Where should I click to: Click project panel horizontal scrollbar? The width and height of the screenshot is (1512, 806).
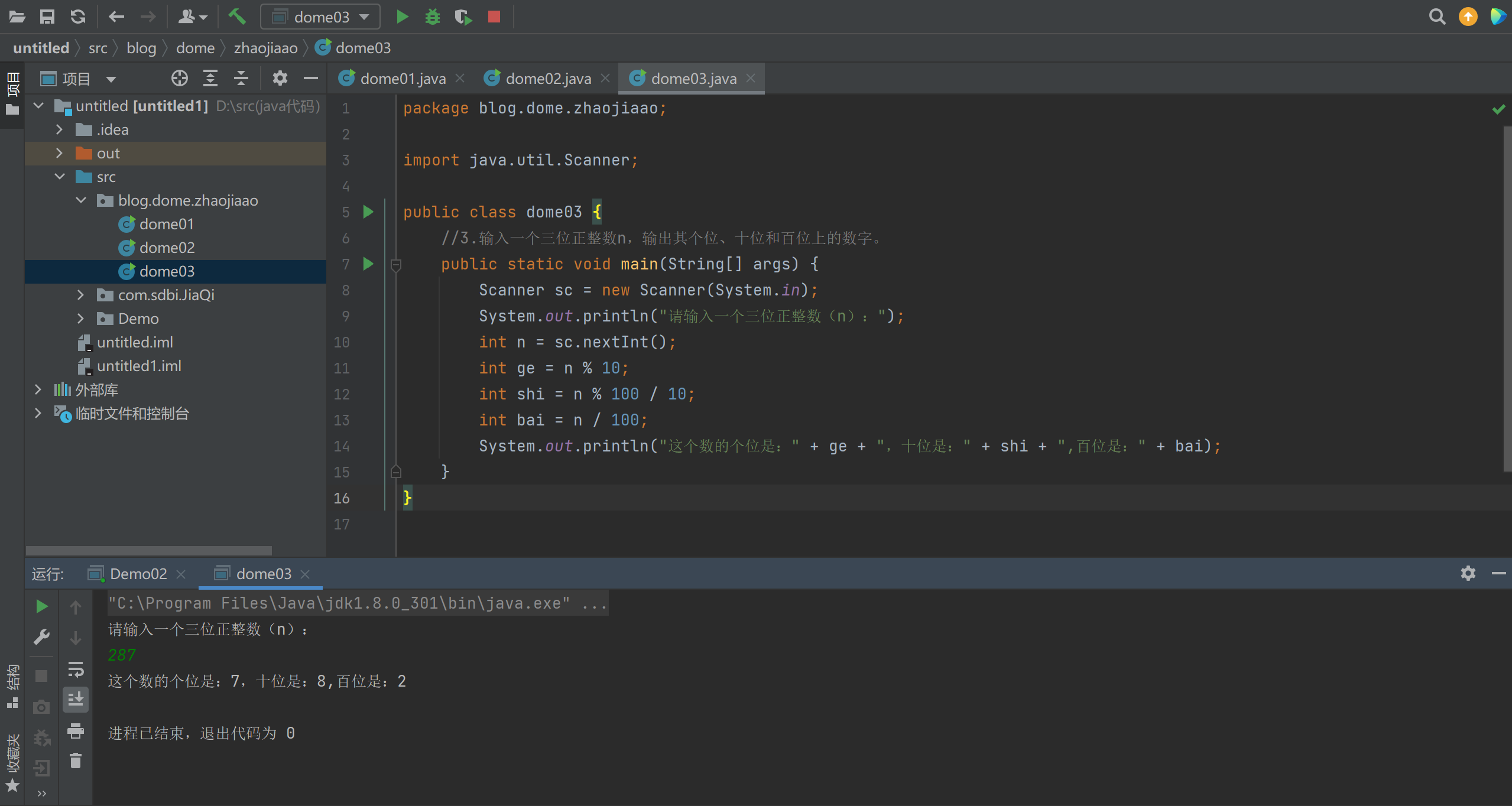click(148, 550)
